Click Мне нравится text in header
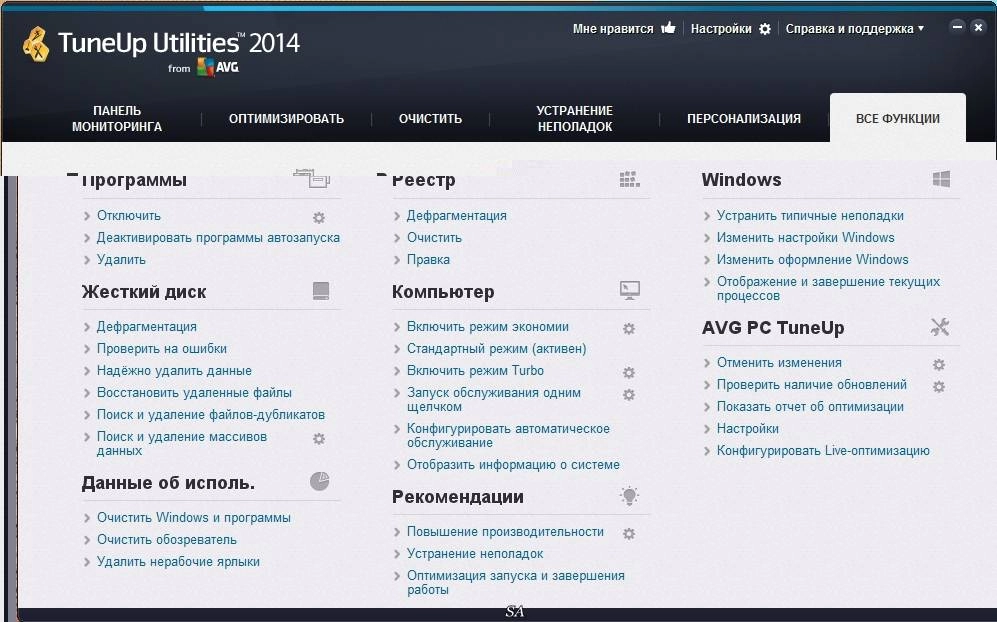The image size is (997, 622). (613, 29)
